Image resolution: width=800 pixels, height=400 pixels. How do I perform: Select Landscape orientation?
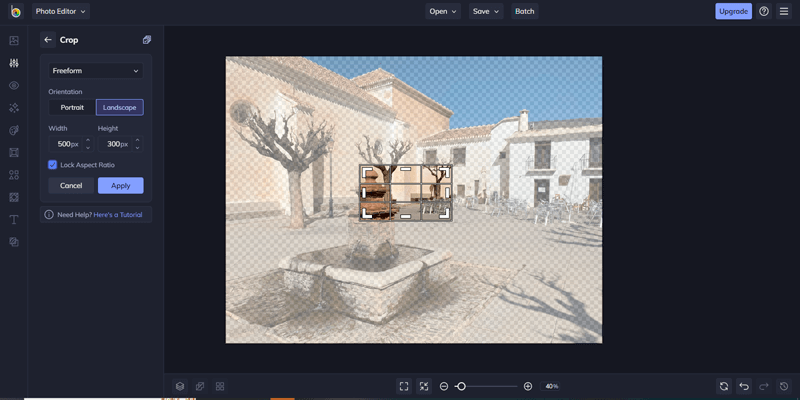(x=119, y=107)
